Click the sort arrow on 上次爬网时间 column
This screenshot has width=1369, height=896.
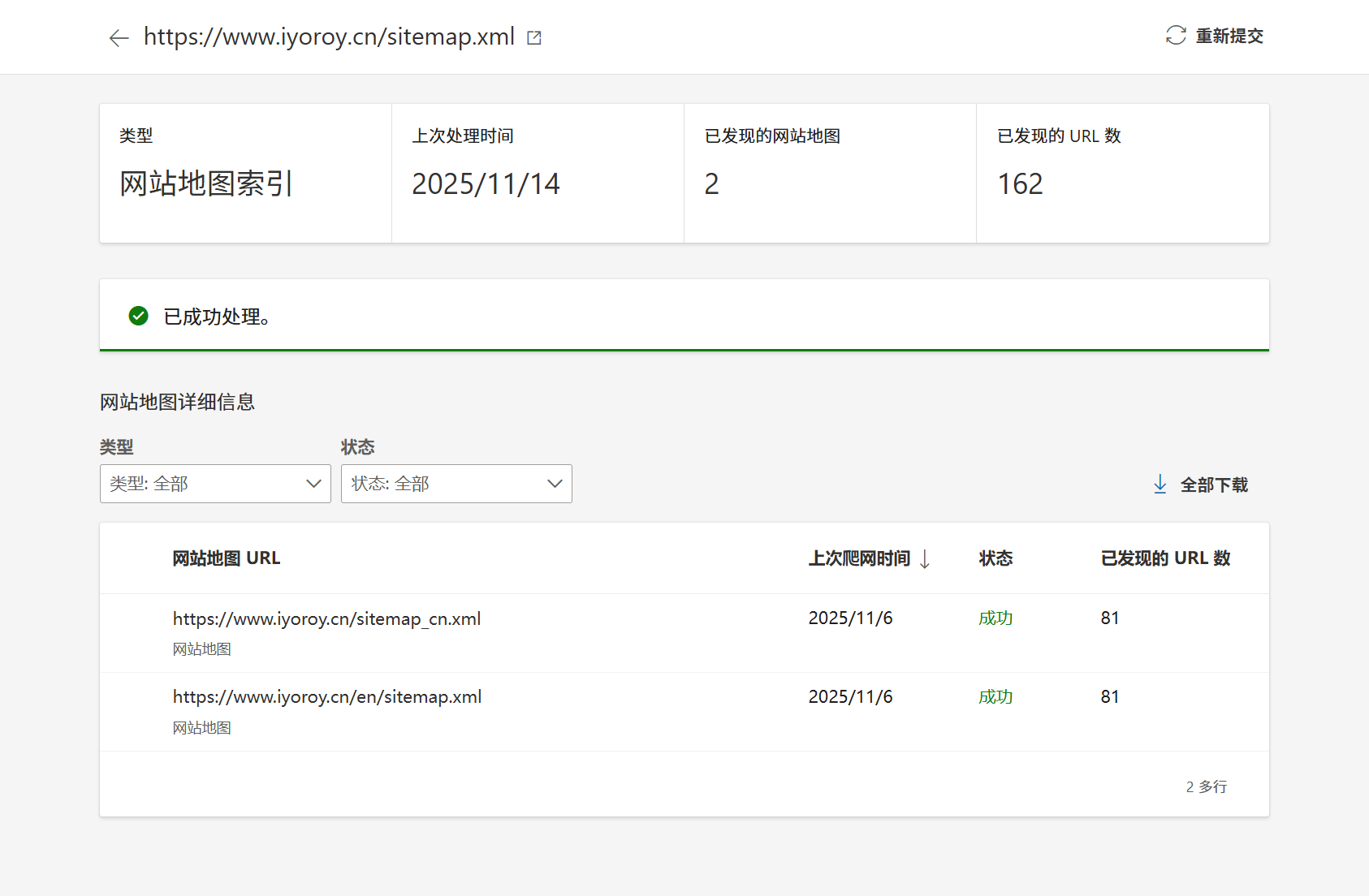coord(925,558)
